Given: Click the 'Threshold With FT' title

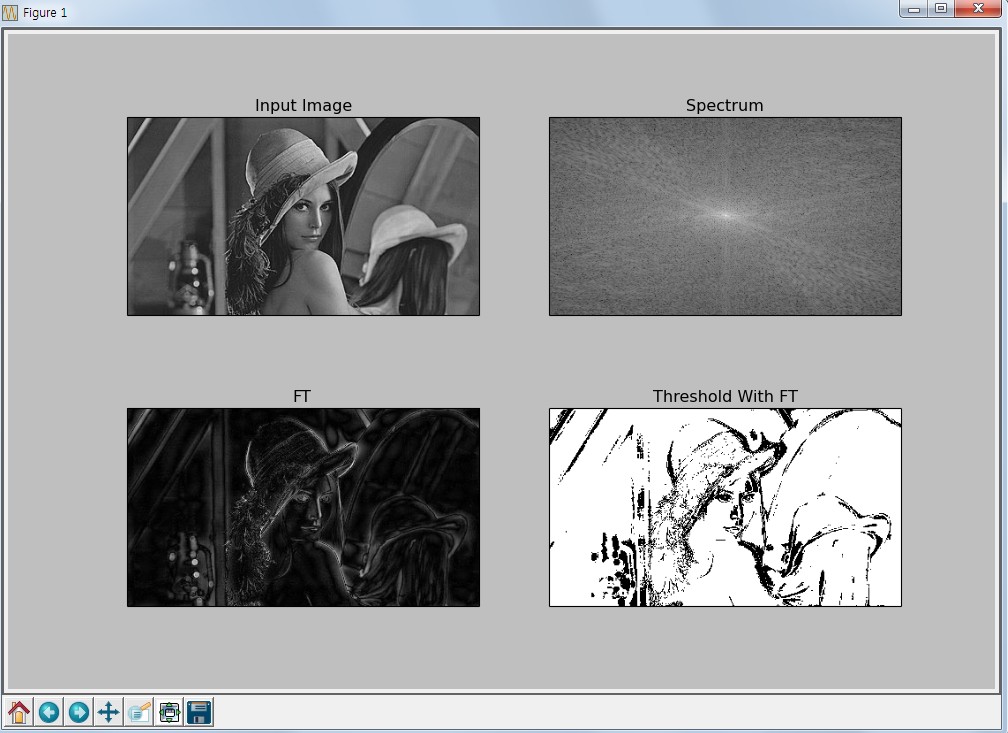Looking at the screenshot, I should pyautogui.click(x=725, y=396).
